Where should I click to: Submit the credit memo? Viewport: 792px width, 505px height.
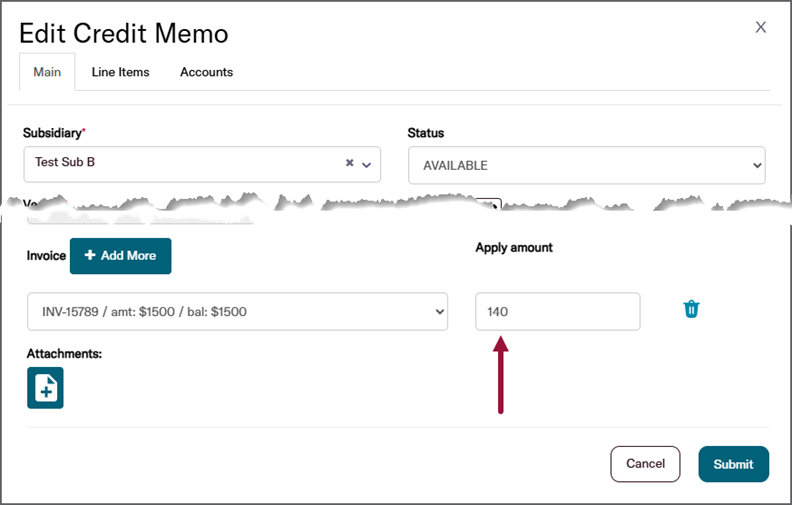click(x=733, y=464)
